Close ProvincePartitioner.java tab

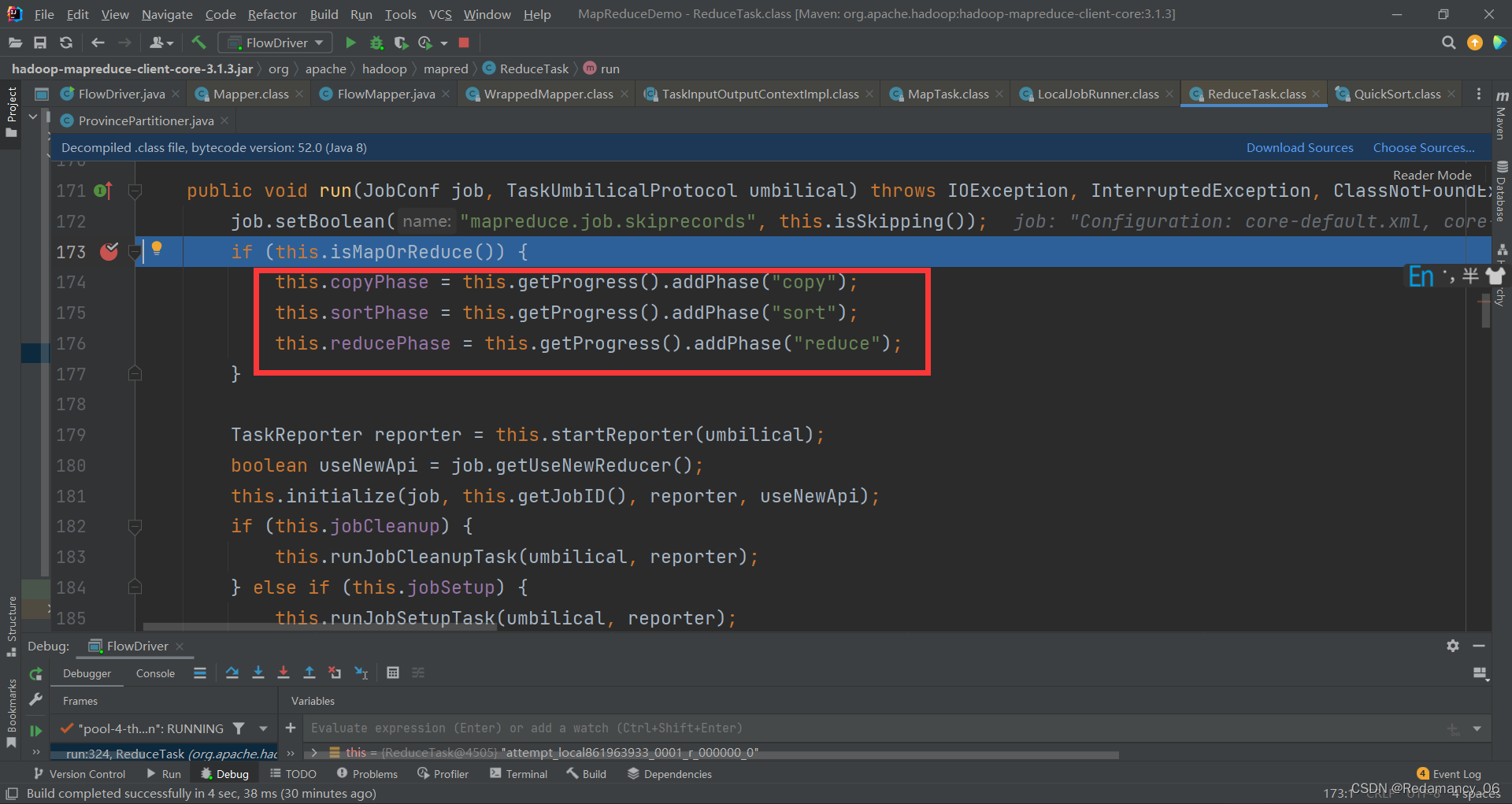pos(224,120)
